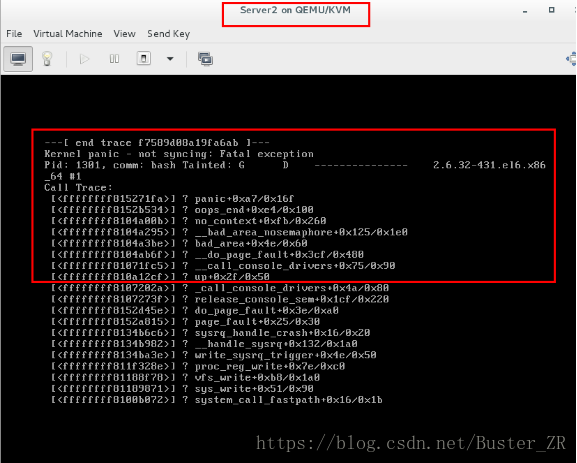This screenshot has height=463, width=577.
Task: Select the proc_reg_write trace line
Action: tap(198, 366)
